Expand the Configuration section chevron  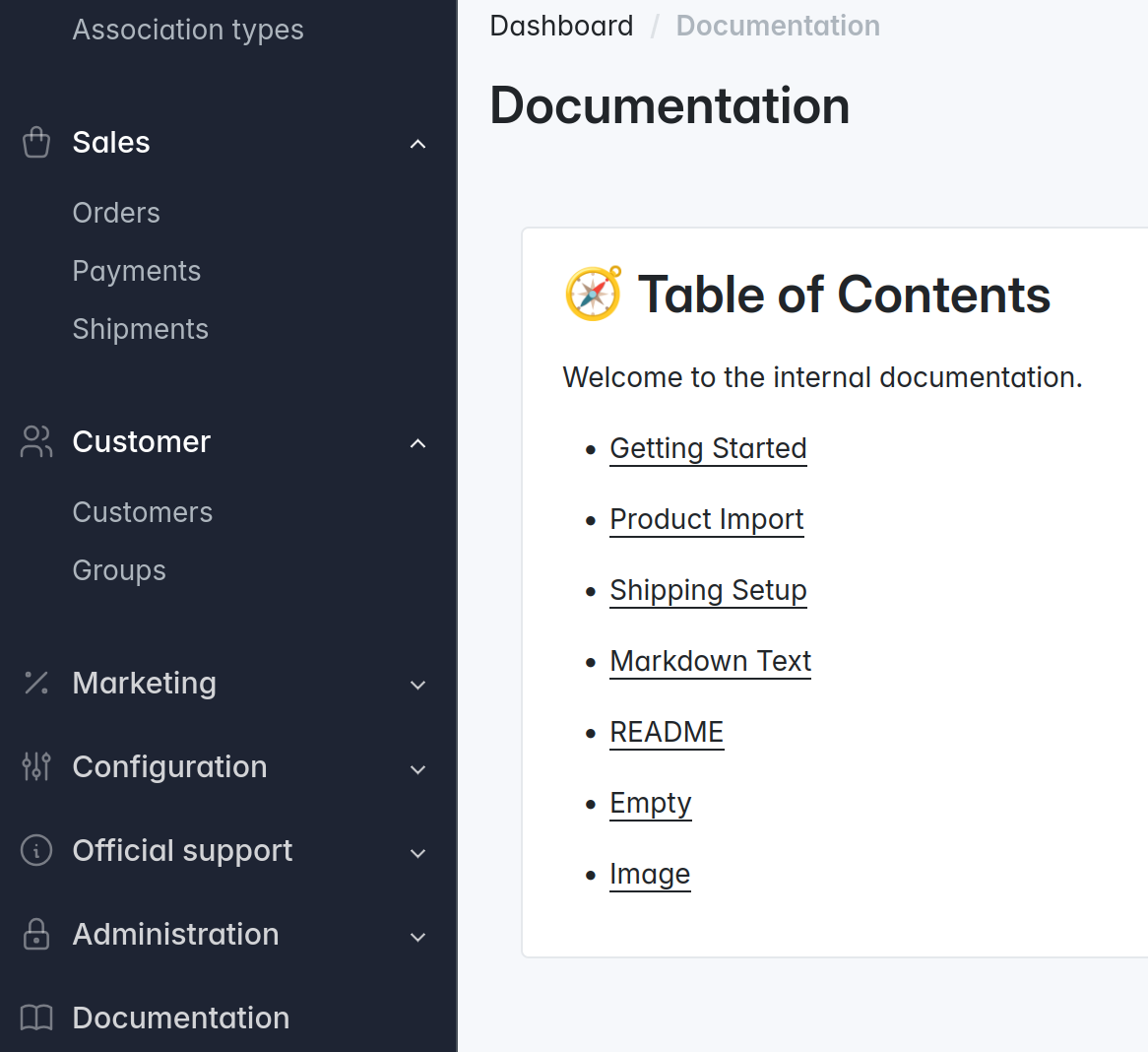[x=418, y=768]
